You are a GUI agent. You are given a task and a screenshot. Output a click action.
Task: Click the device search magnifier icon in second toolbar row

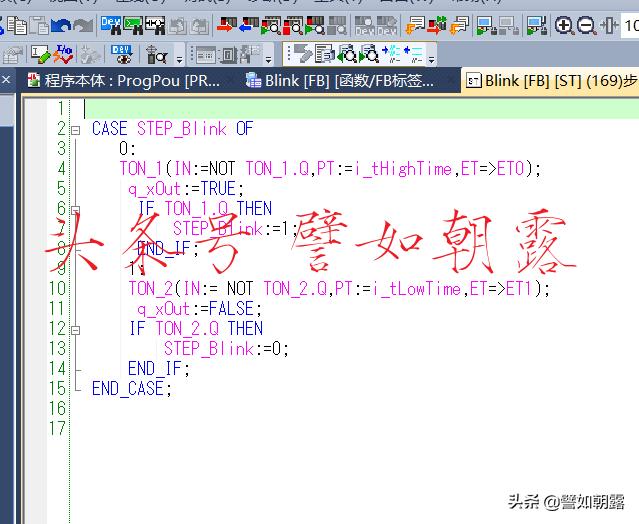pyautogui.click(x=156, y=54)
